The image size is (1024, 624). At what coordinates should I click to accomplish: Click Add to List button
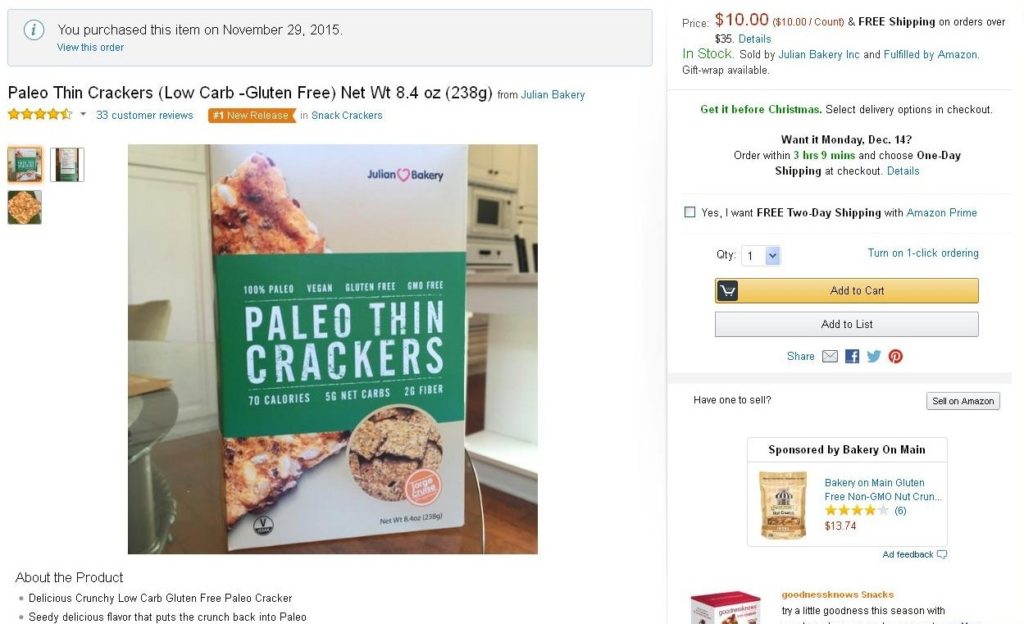click(846, 324)
